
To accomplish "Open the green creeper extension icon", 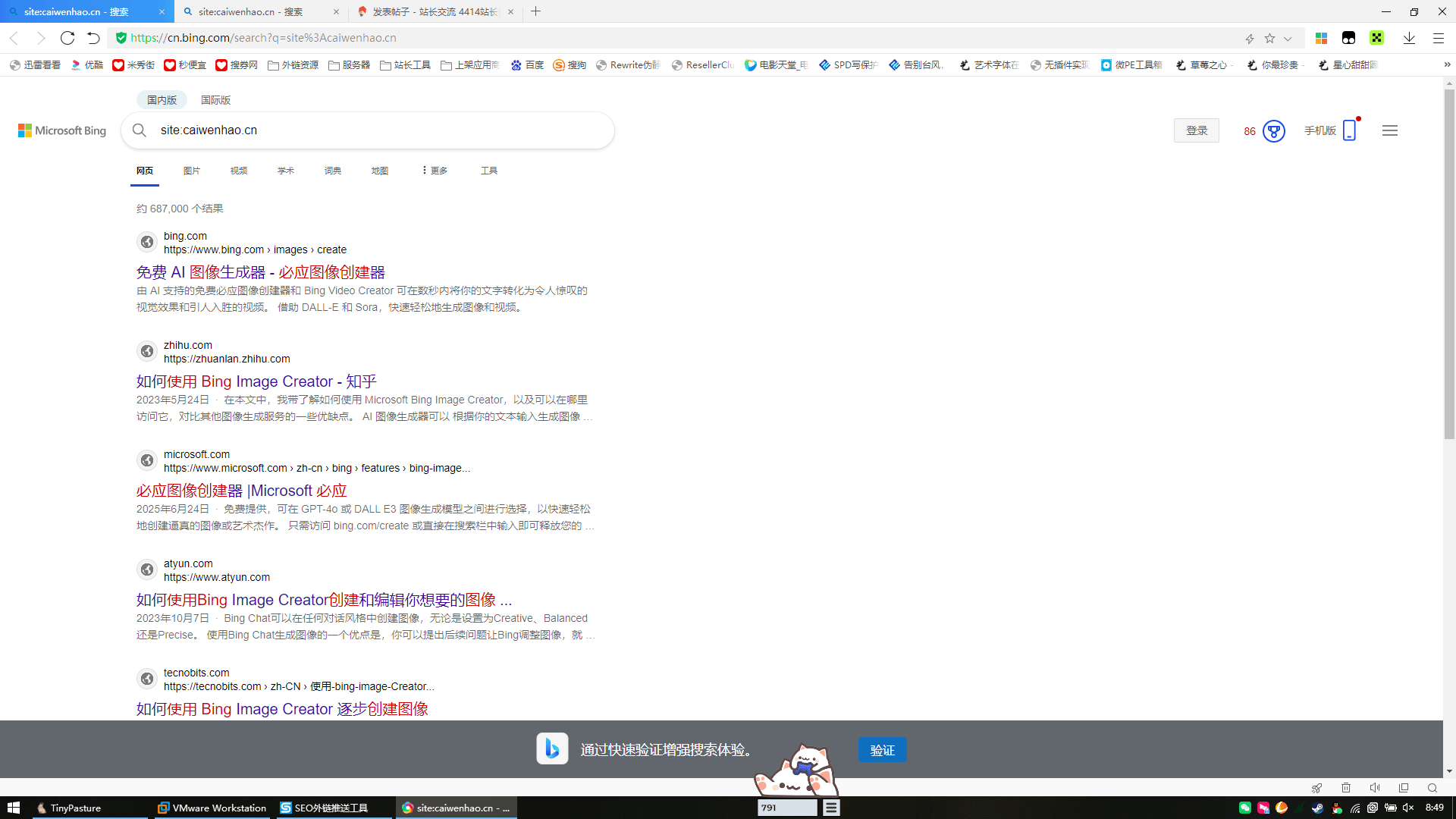I will pos(1376,38).
